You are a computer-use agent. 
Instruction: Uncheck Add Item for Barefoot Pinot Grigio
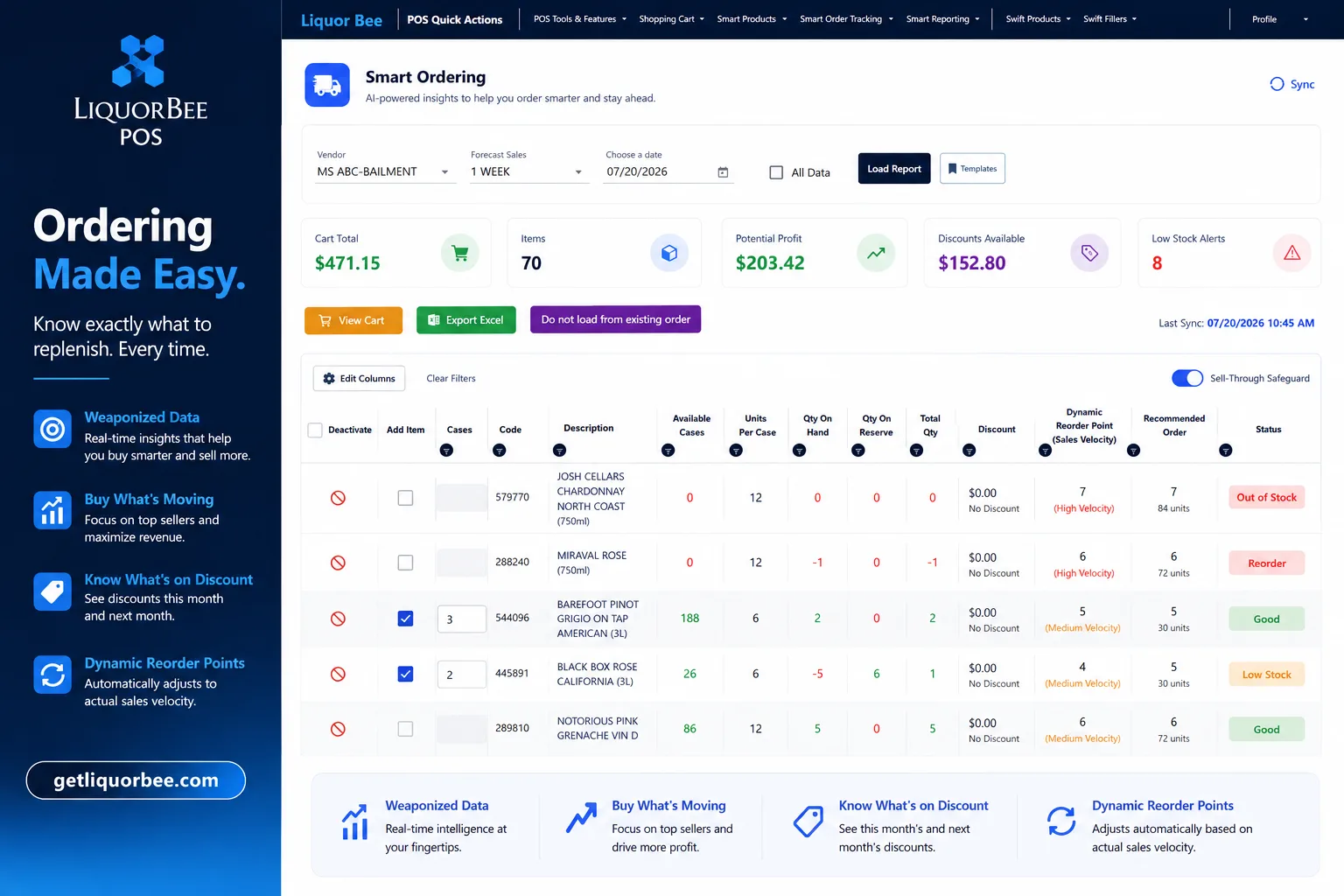pos(405,619)
